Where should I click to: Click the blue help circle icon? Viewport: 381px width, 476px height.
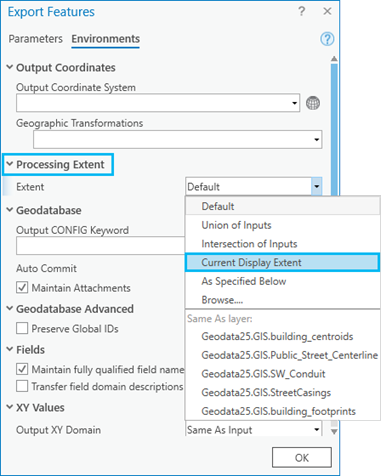[327, 39]
